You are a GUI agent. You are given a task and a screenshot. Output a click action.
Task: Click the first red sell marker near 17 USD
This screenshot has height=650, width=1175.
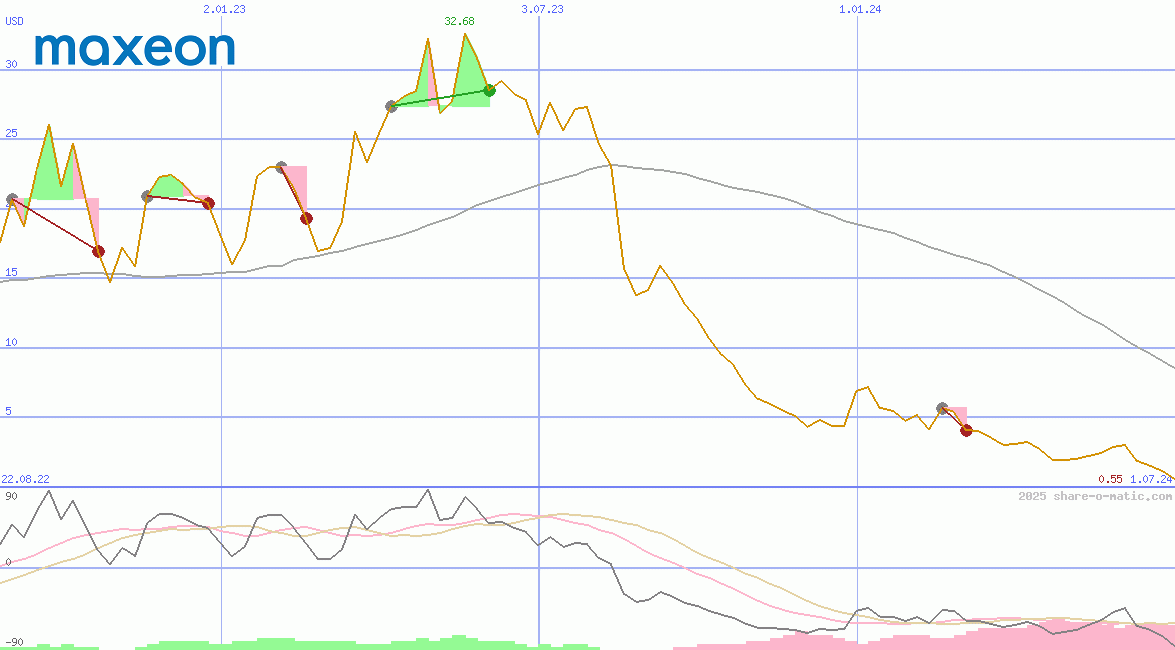pos(98,251)
